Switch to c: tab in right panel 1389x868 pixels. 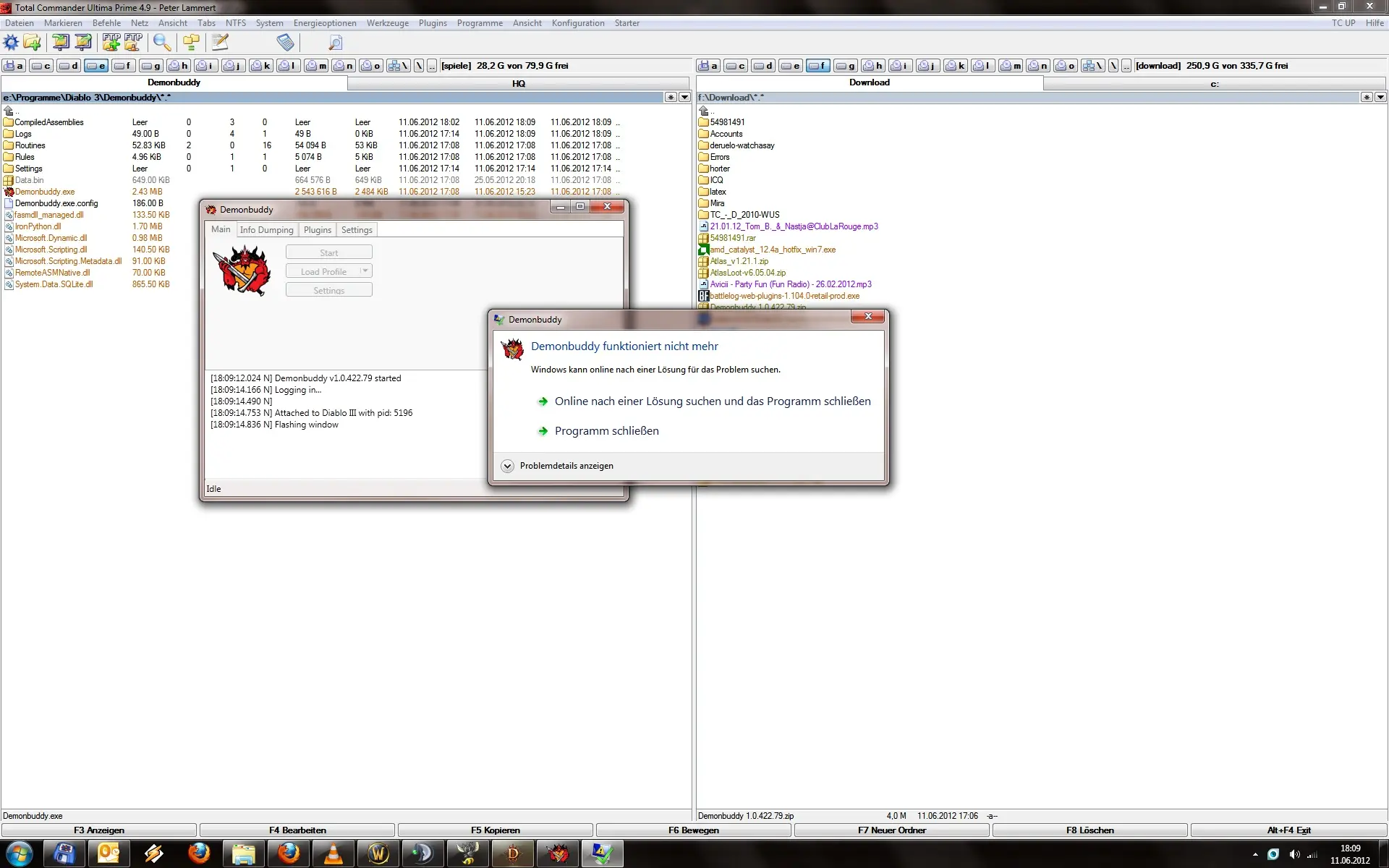(x=1215, y=83)
